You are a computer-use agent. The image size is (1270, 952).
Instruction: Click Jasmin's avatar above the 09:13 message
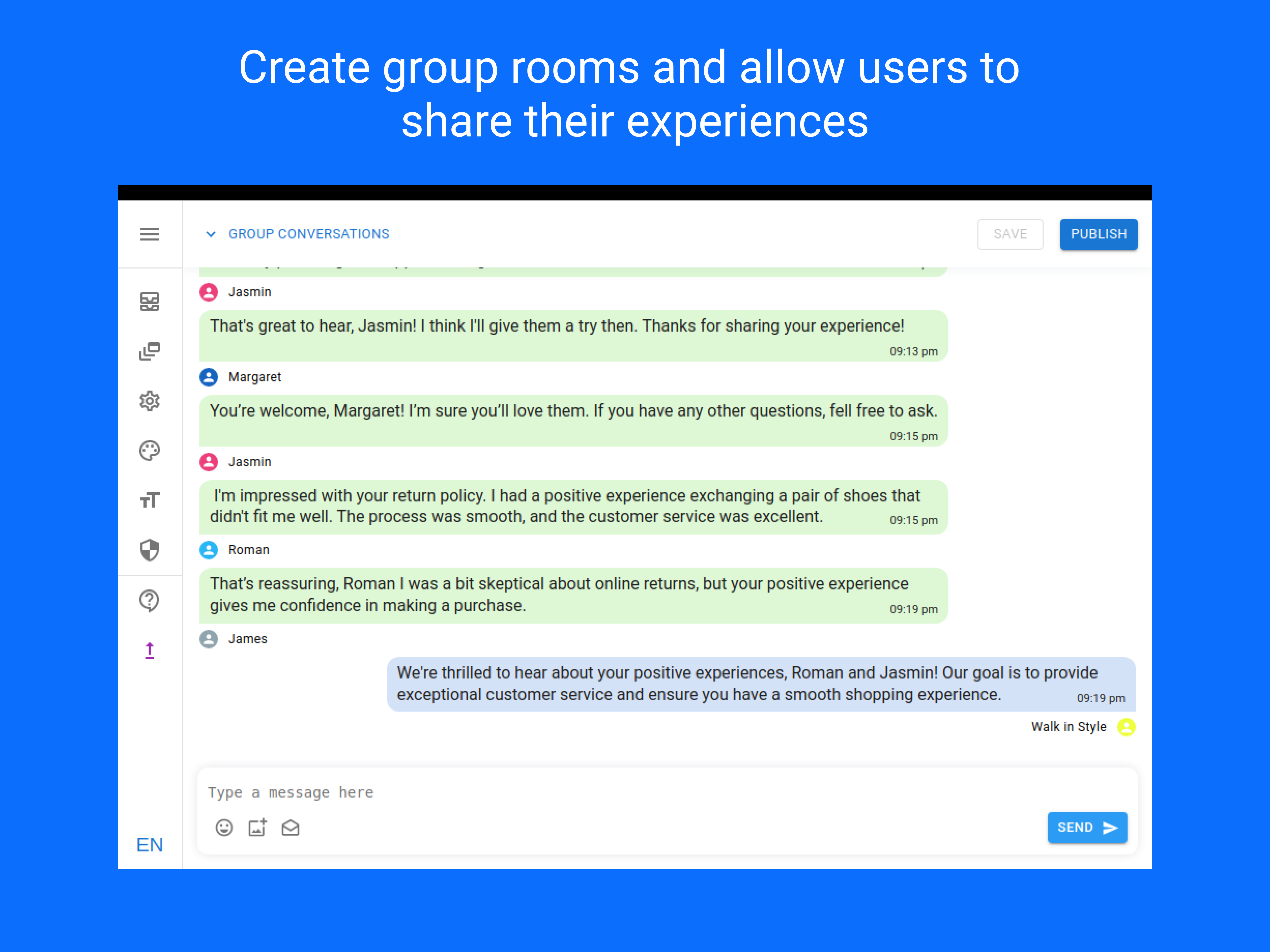click(208, 292)
